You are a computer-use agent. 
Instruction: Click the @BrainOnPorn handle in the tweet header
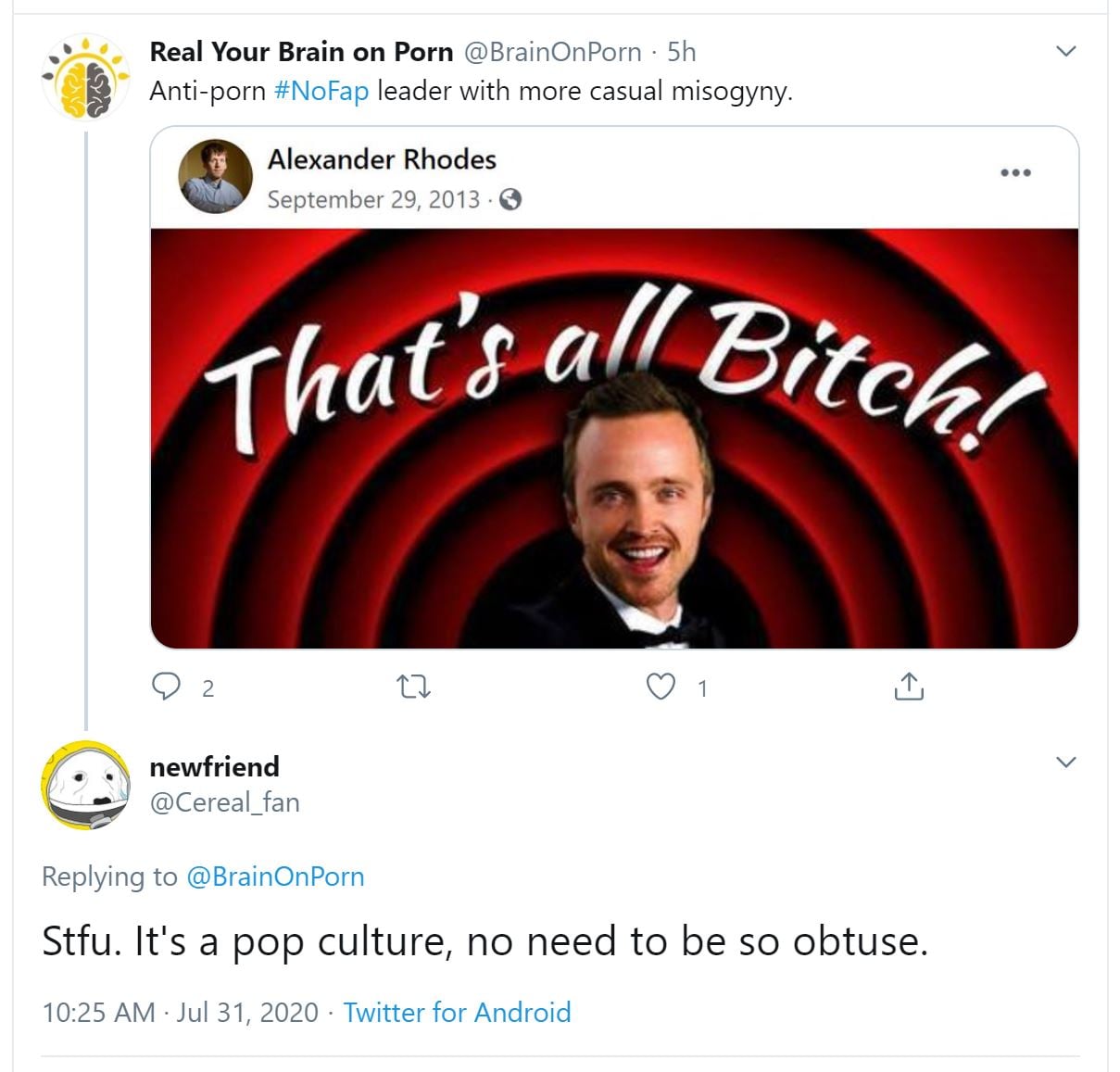pos(551,51)
